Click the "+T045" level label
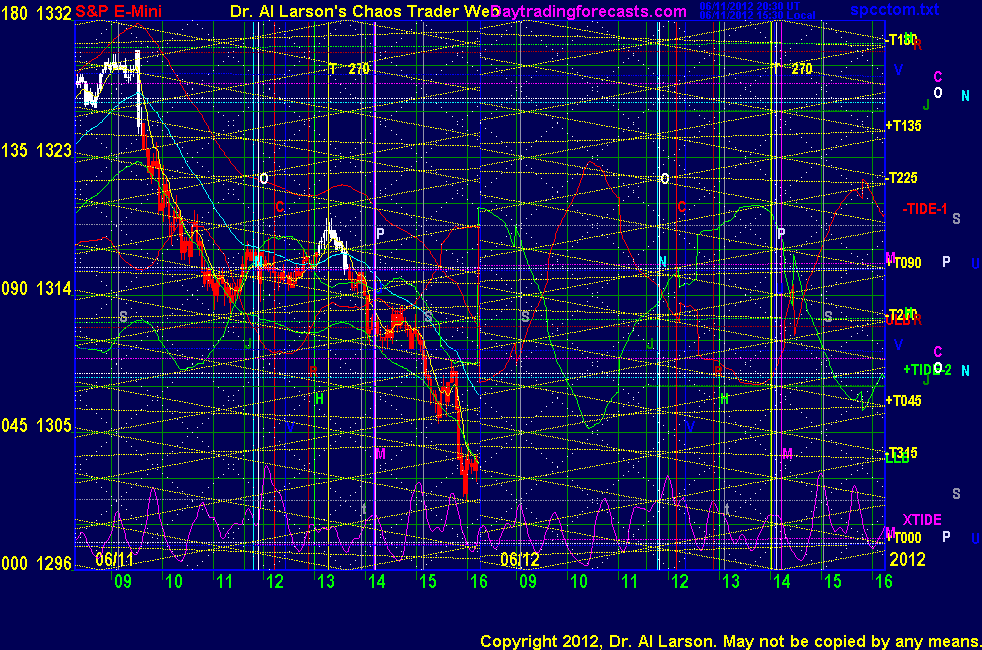This screenshot has height=650, width=982. click(x=903, y=400)
